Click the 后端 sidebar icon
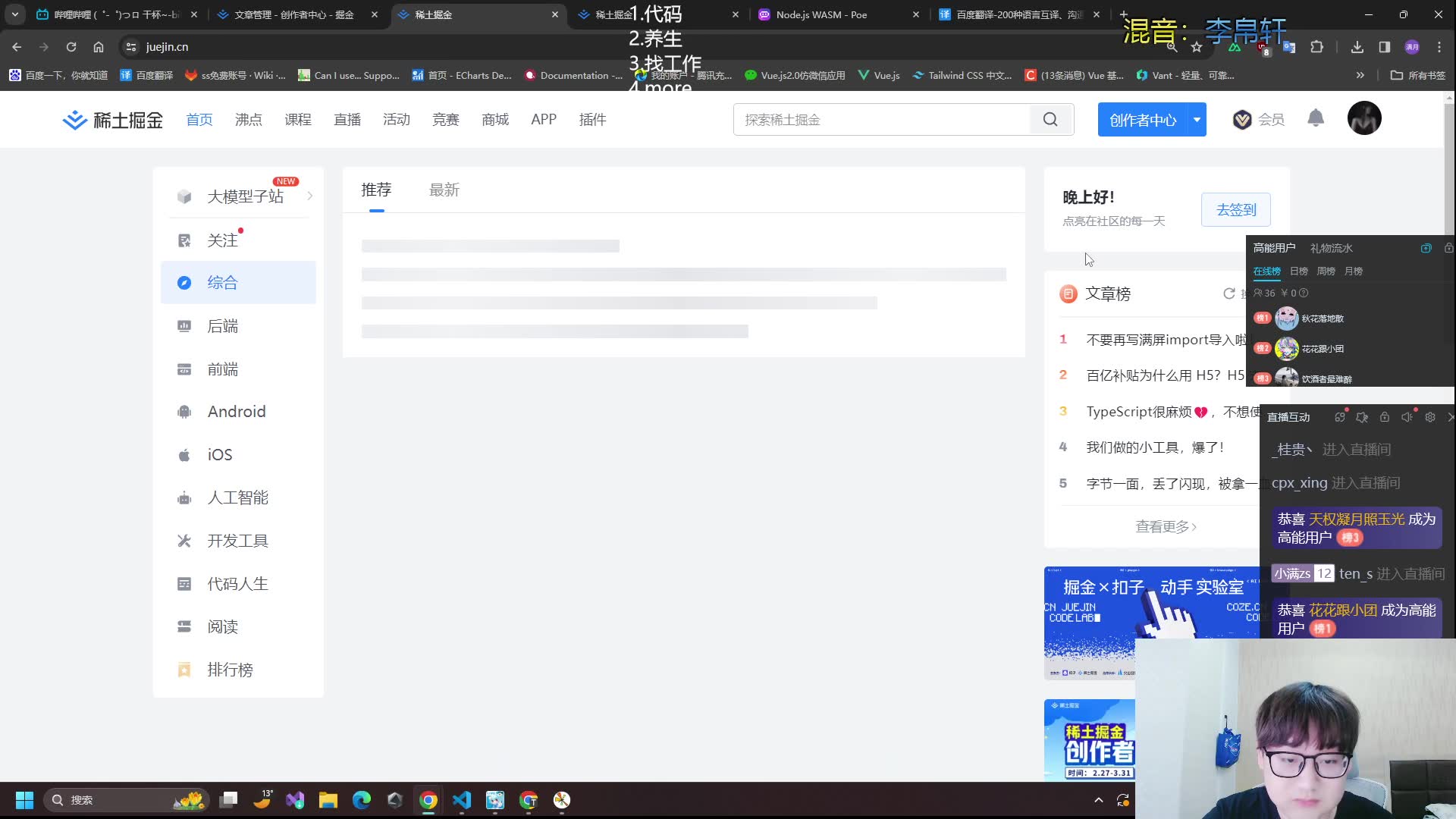 184,326
